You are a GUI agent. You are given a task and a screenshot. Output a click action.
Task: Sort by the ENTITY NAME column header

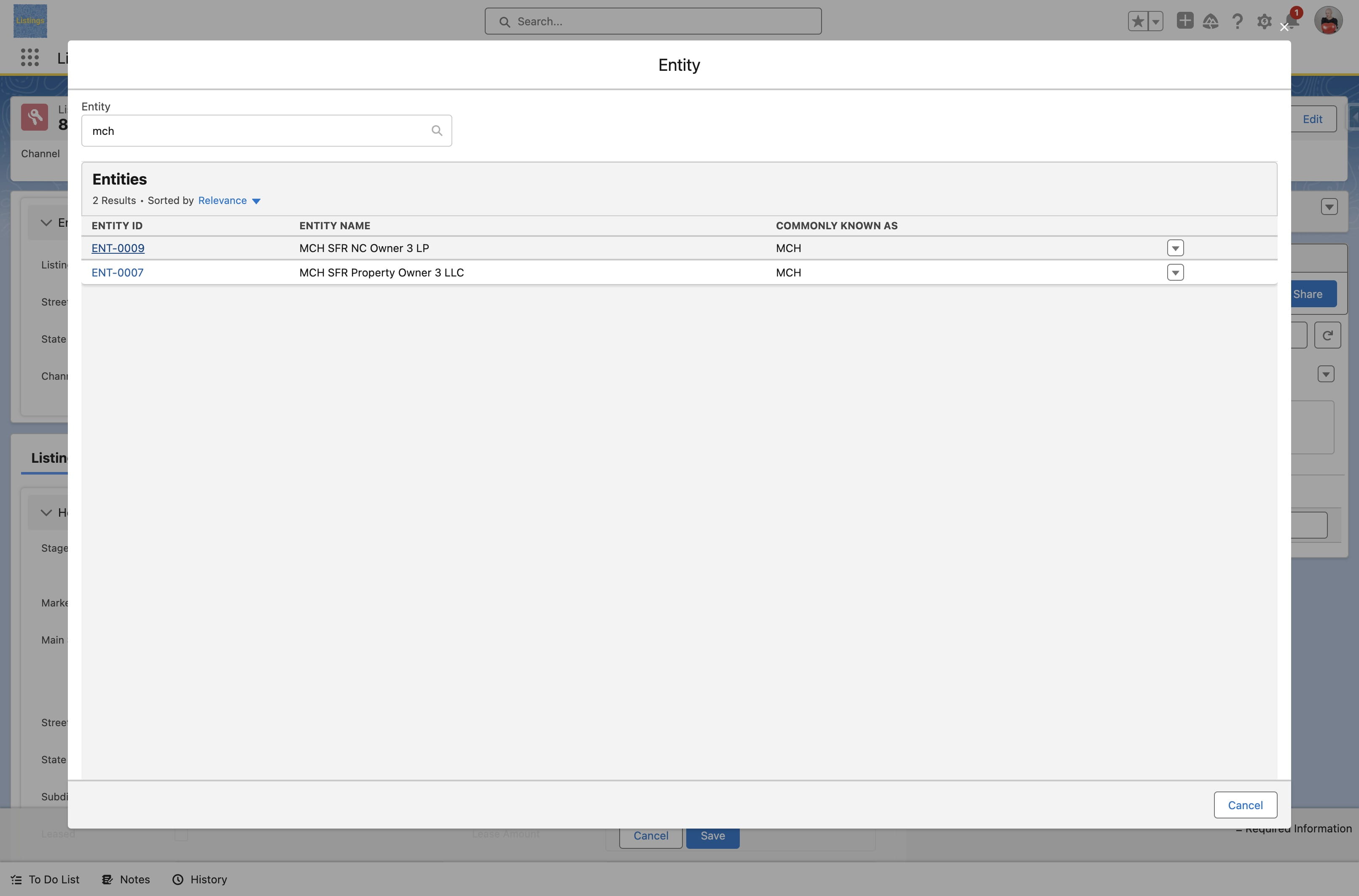334,226
